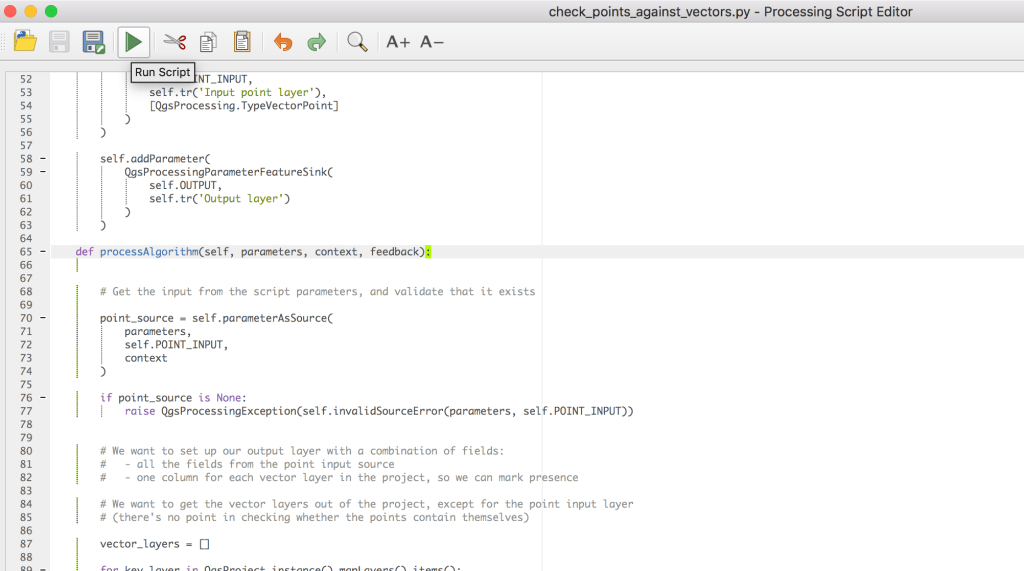Click the Paste clipboard icon
This screenshot has width=1024, height=571.
tap(241, 42)
